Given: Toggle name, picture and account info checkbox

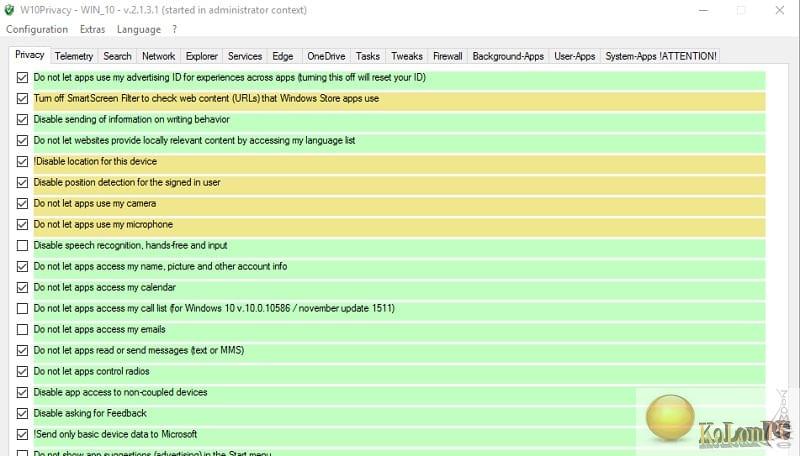Looking at the screenshot, I should click(22, 266).
